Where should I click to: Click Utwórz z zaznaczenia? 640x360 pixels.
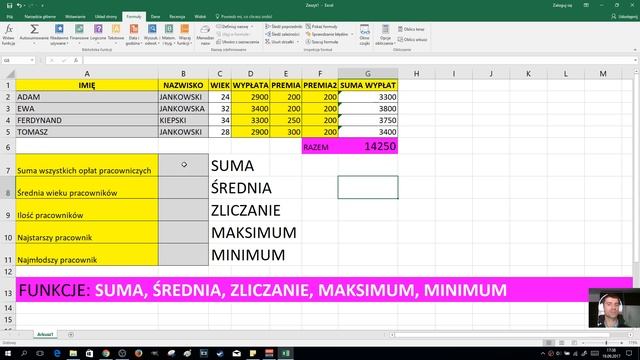click(238, 42)
